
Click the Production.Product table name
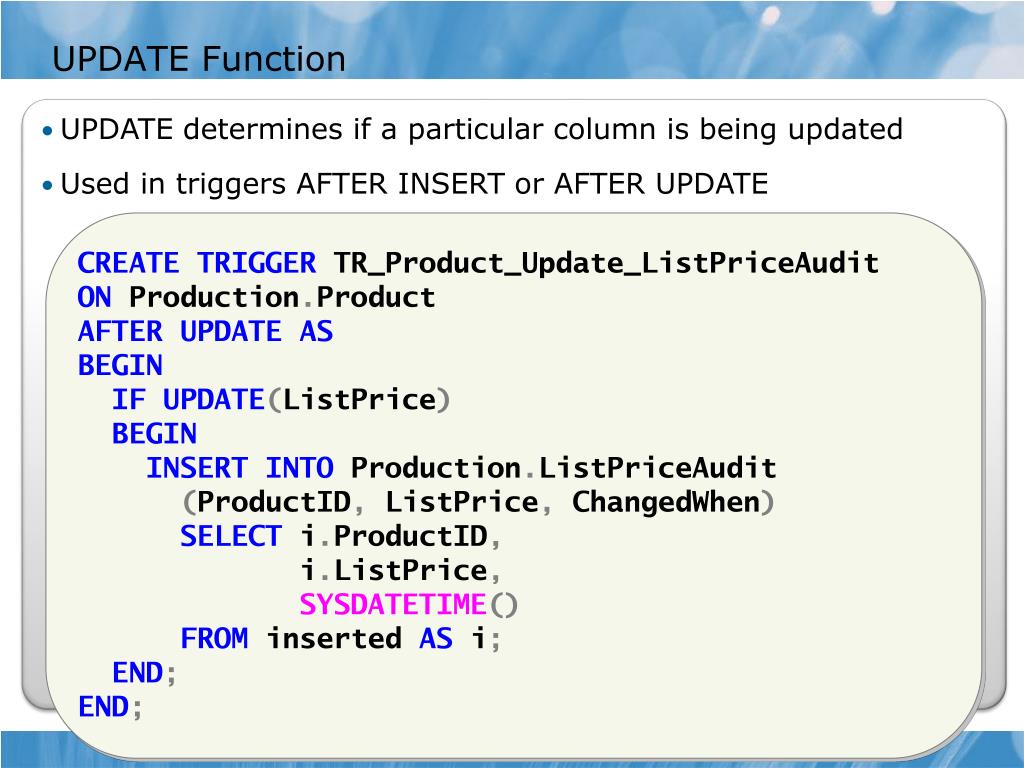pyautogui.click(x=282, y=297)
